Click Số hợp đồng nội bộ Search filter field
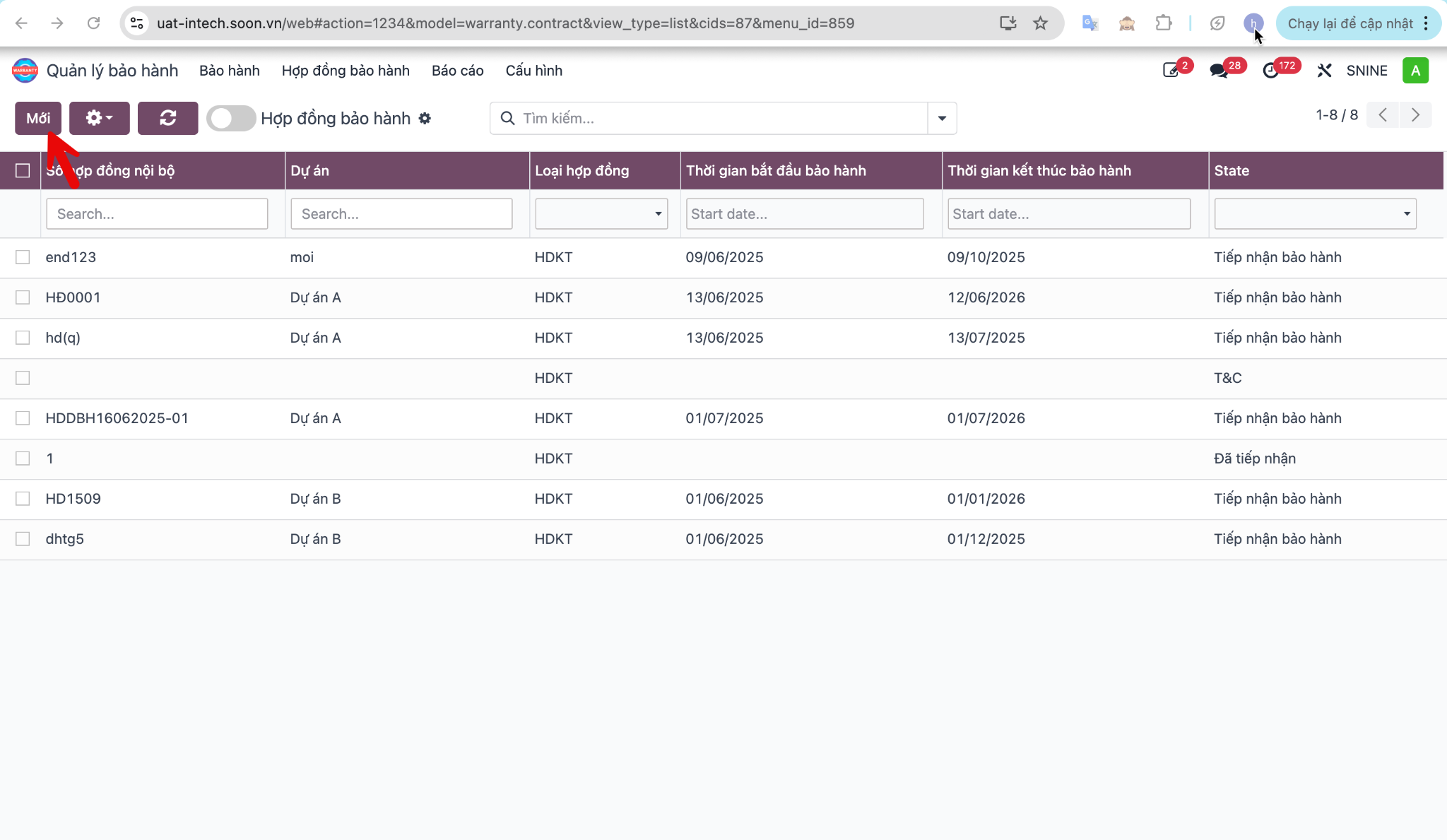The image size is (1447, 840). pos(157,213)
